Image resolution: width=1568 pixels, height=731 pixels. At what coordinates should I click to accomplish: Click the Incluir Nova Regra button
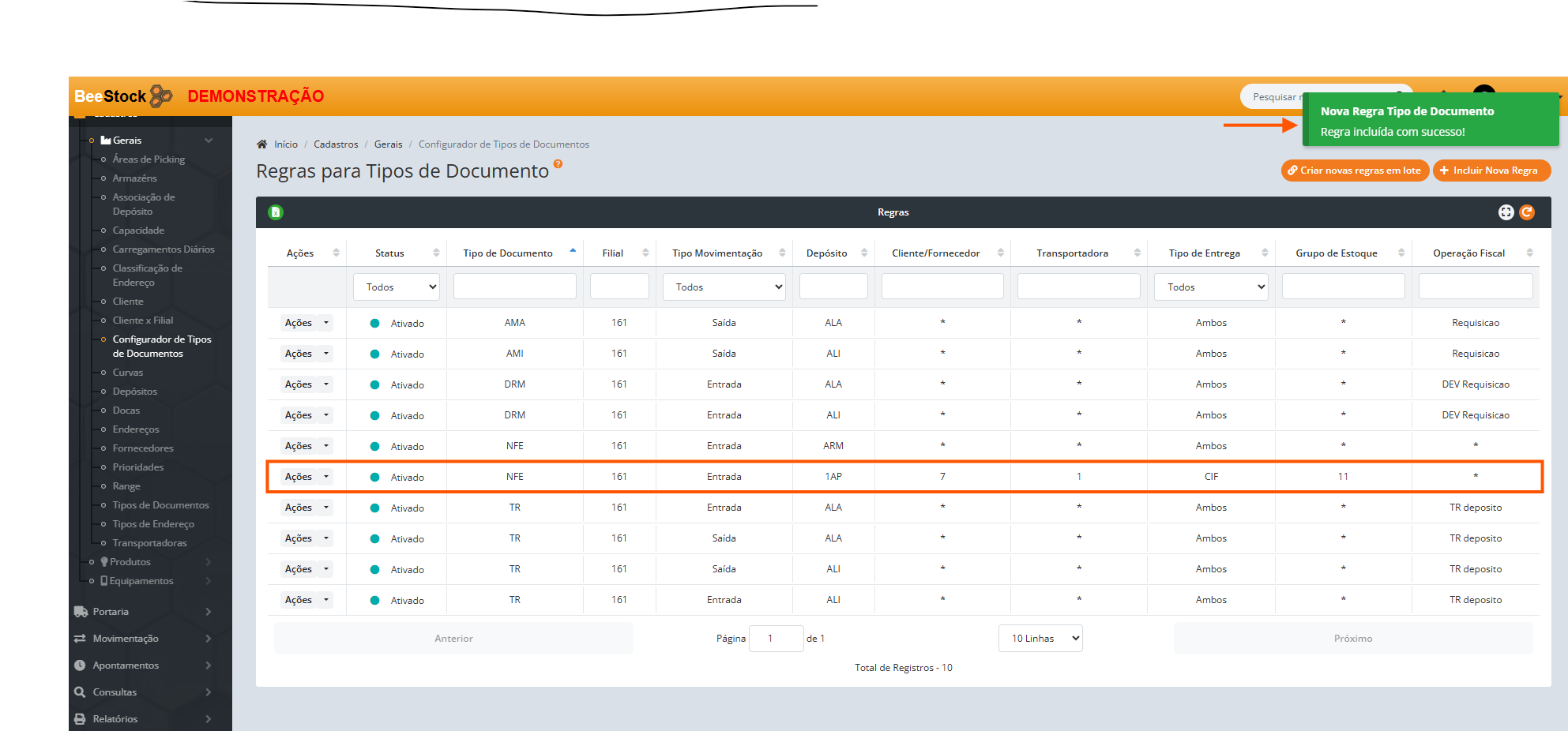pos(1491,171)
